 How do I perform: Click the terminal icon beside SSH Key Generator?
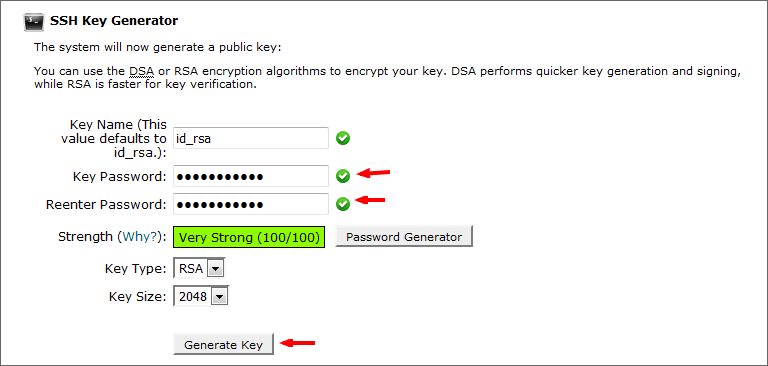[x=34, y=23]
